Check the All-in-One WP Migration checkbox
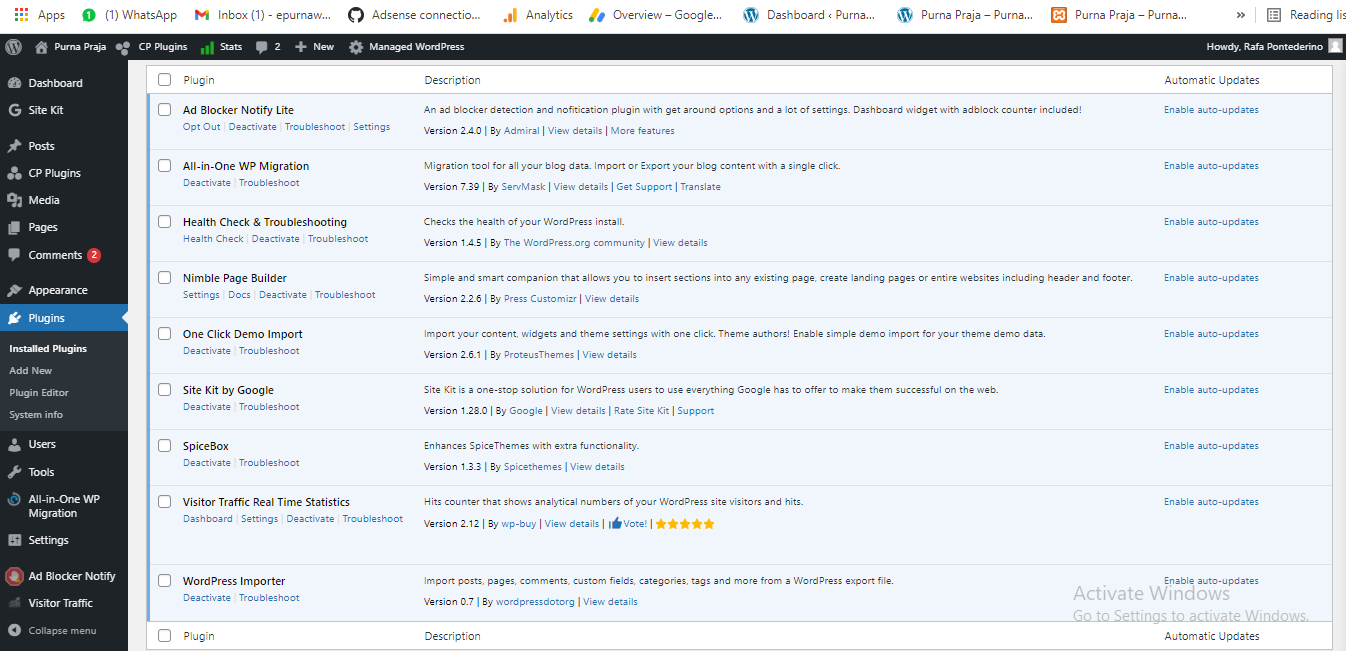 [165, 166]
